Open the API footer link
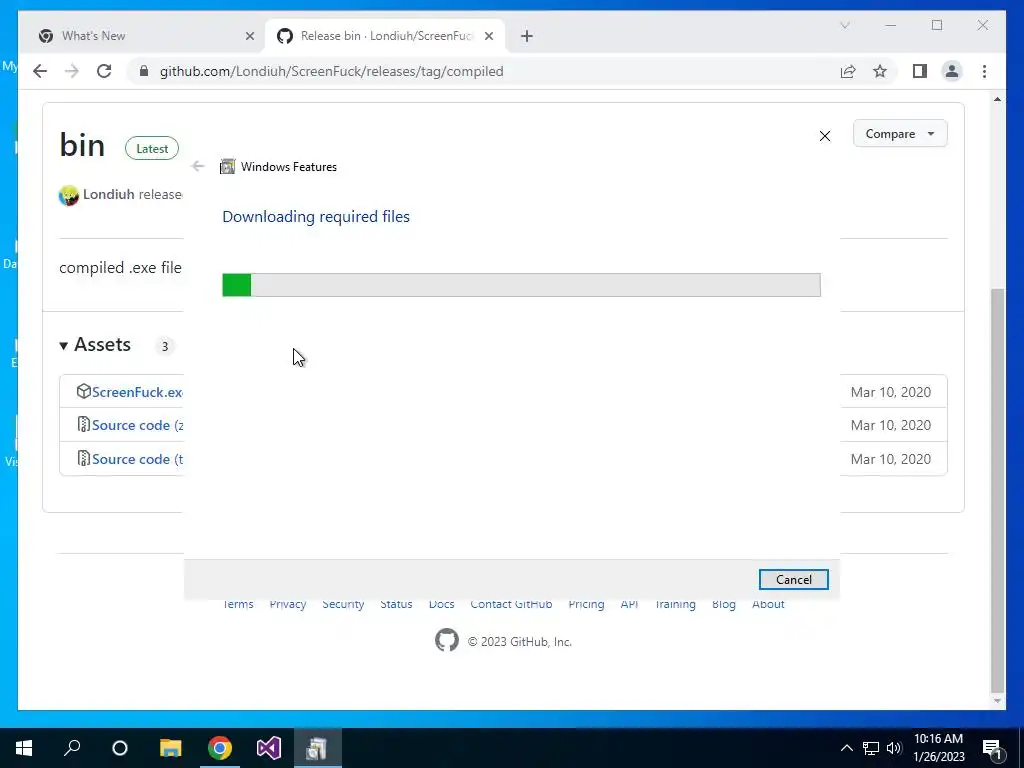This screenshot has width=1024, height=768. (x=630, y=605)
